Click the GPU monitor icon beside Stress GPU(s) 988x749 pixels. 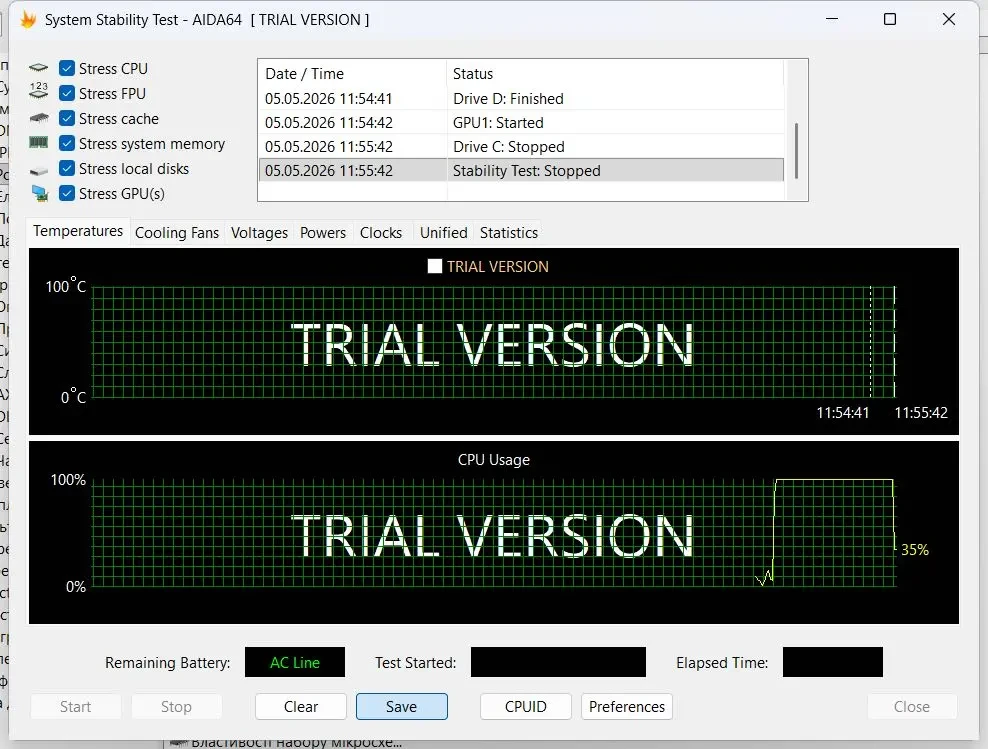40,193
